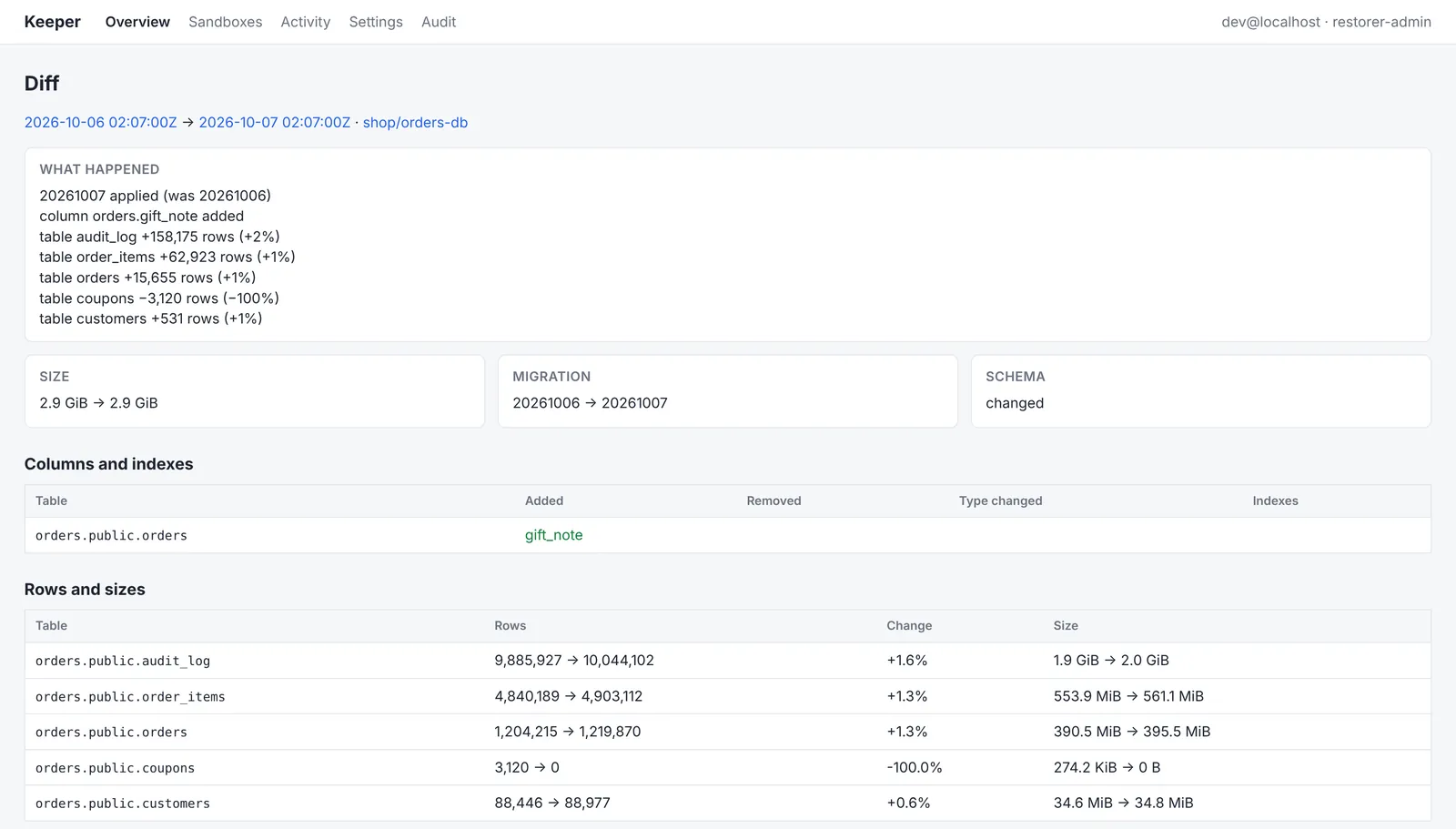Open the Settings tab
The width and height of the screenshot is (1456, 829).
[x=376, y=22]
